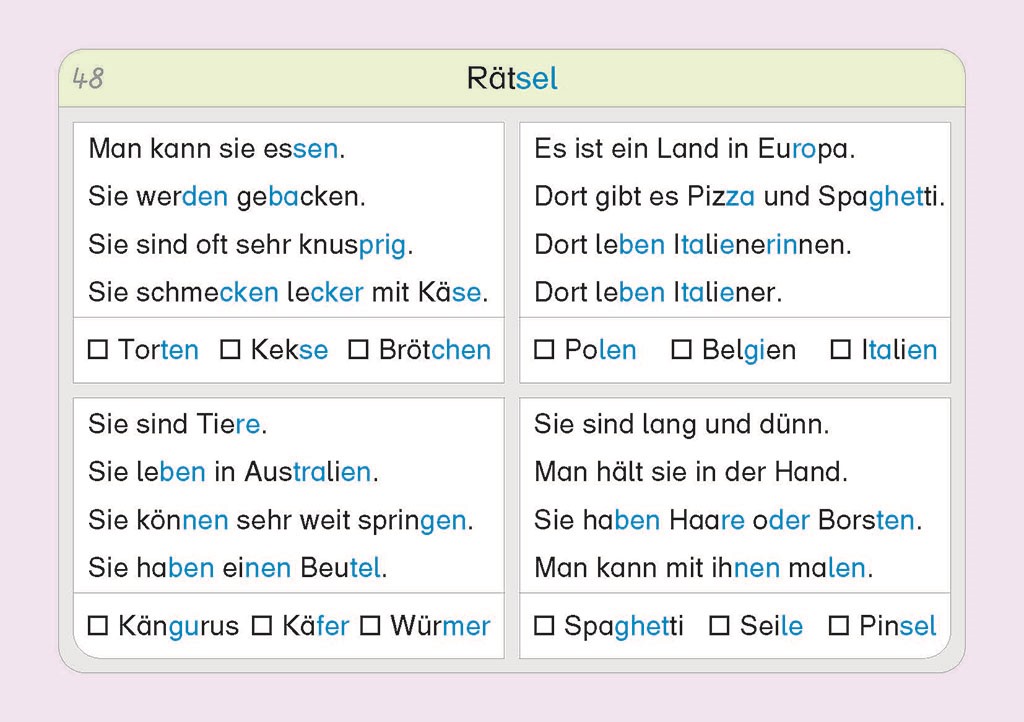Click the text "Sie sind Tiere."
Screen dimensions: 1024x722
[x=177, y=424]
